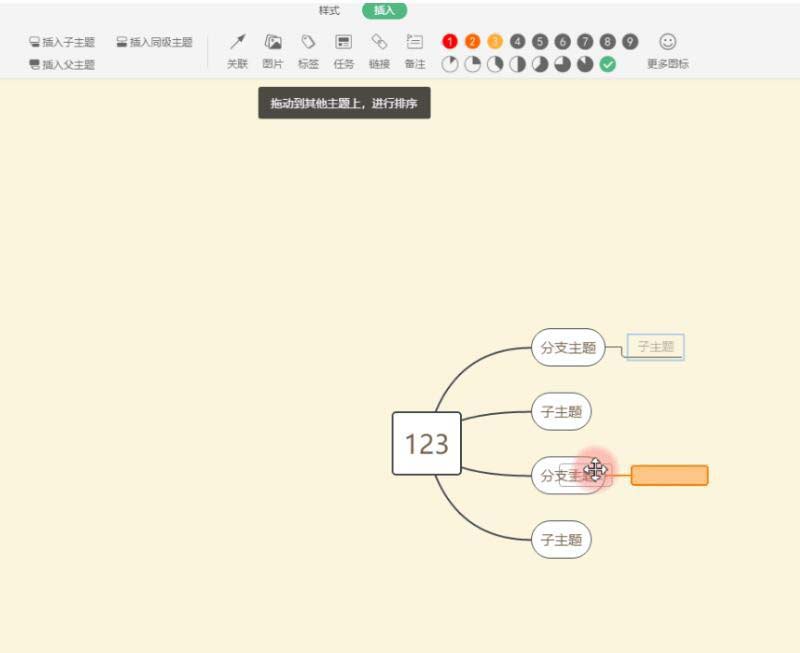Select the 插入 tab
This screenshot has width=800, height=653.
tap(384, 11)
